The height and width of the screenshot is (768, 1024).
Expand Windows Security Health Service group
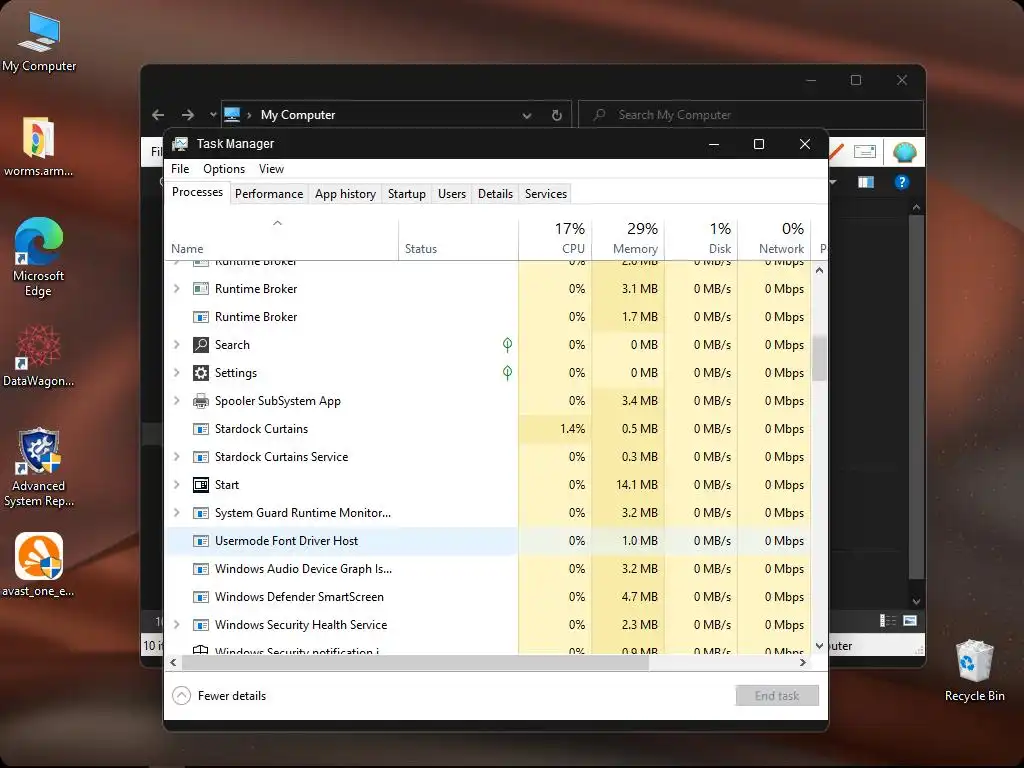coord(176,624)
